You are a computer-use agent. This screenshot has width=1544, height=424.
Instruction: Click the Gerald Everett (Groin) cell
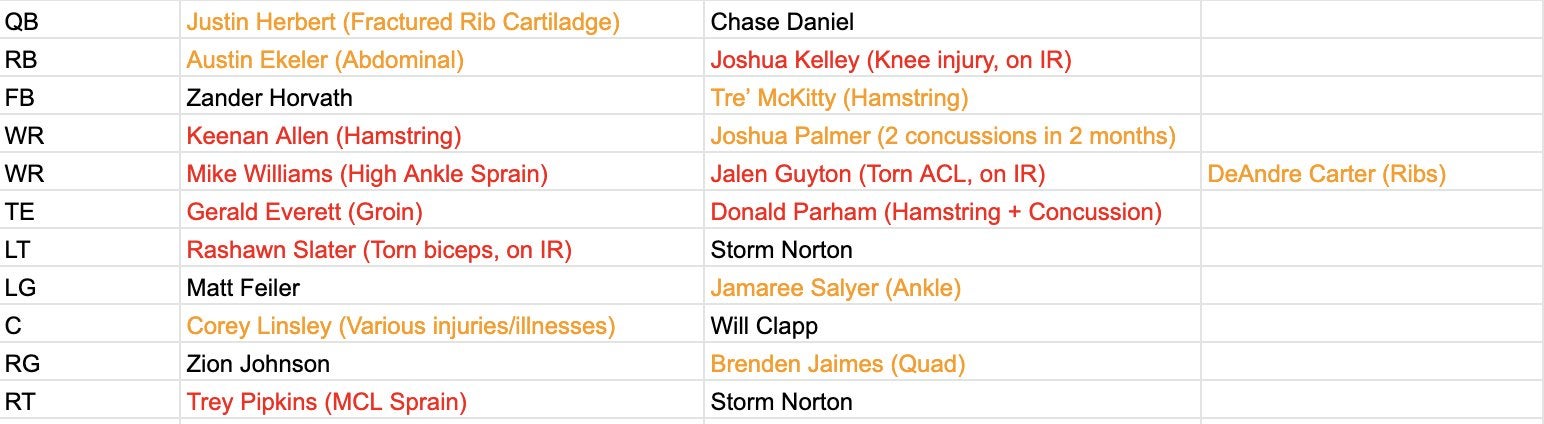coord(304,212)
